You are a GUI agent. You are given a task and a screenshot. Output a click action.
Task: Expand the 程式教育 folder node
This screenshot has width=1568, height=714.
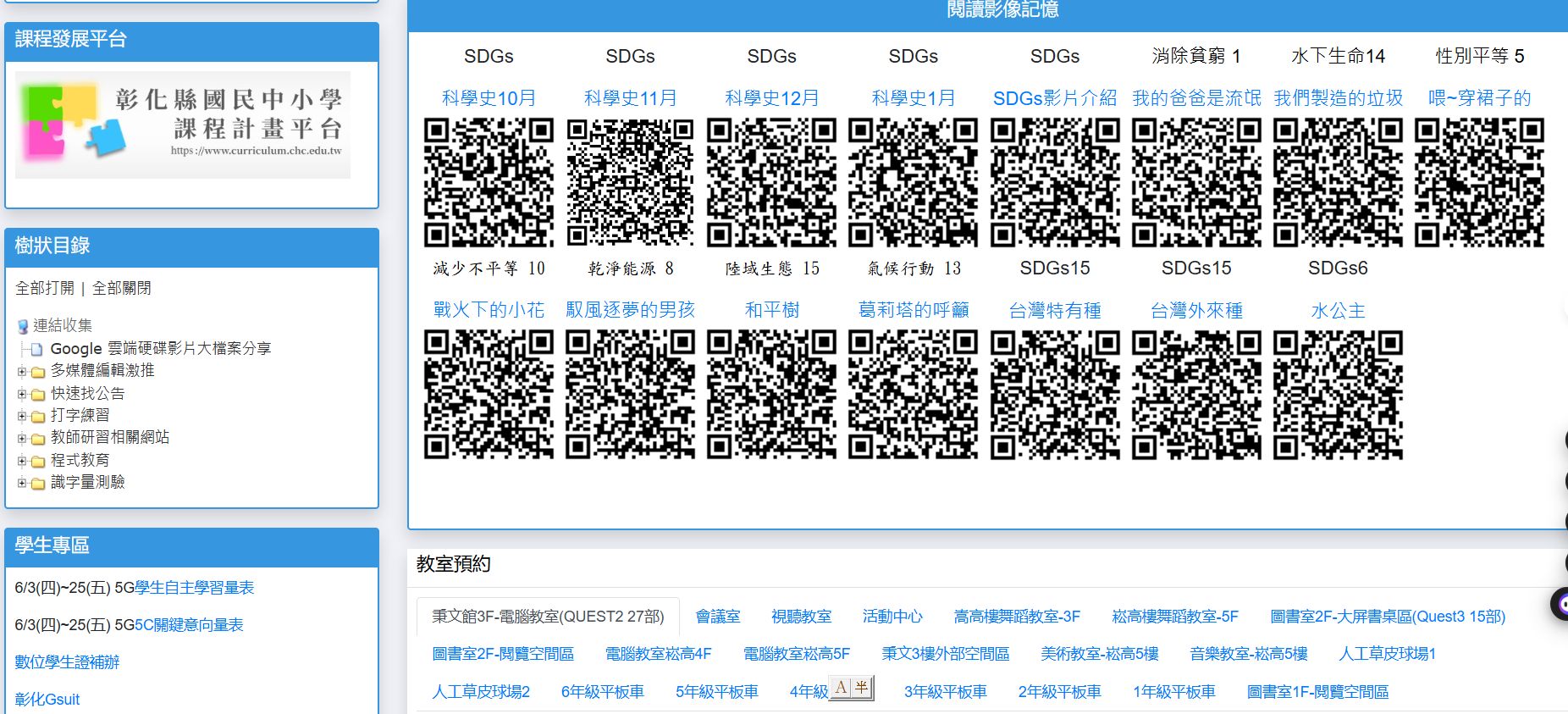coord(22,461)
